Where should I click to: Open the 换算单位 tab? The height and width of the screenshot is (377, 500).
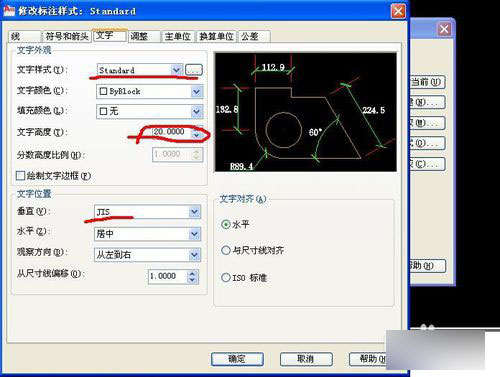[217, 36]
